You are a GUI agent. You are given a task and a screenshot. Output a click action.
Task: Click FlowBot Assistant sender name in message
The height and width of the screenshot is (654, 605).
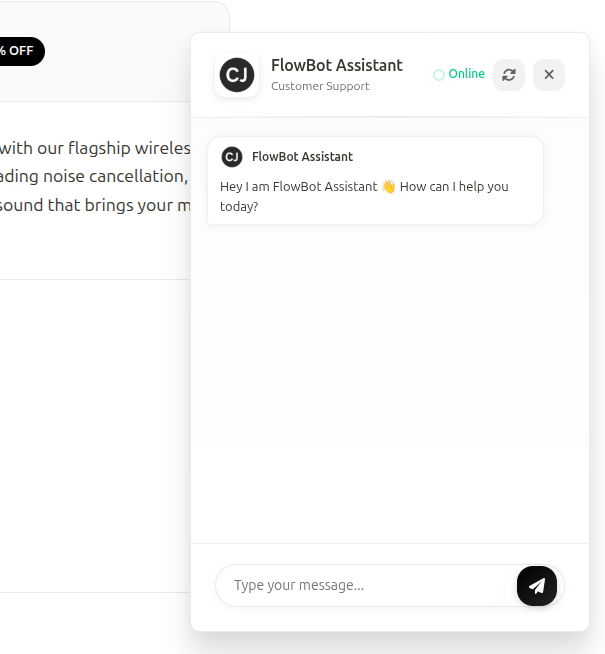(302, 157)
